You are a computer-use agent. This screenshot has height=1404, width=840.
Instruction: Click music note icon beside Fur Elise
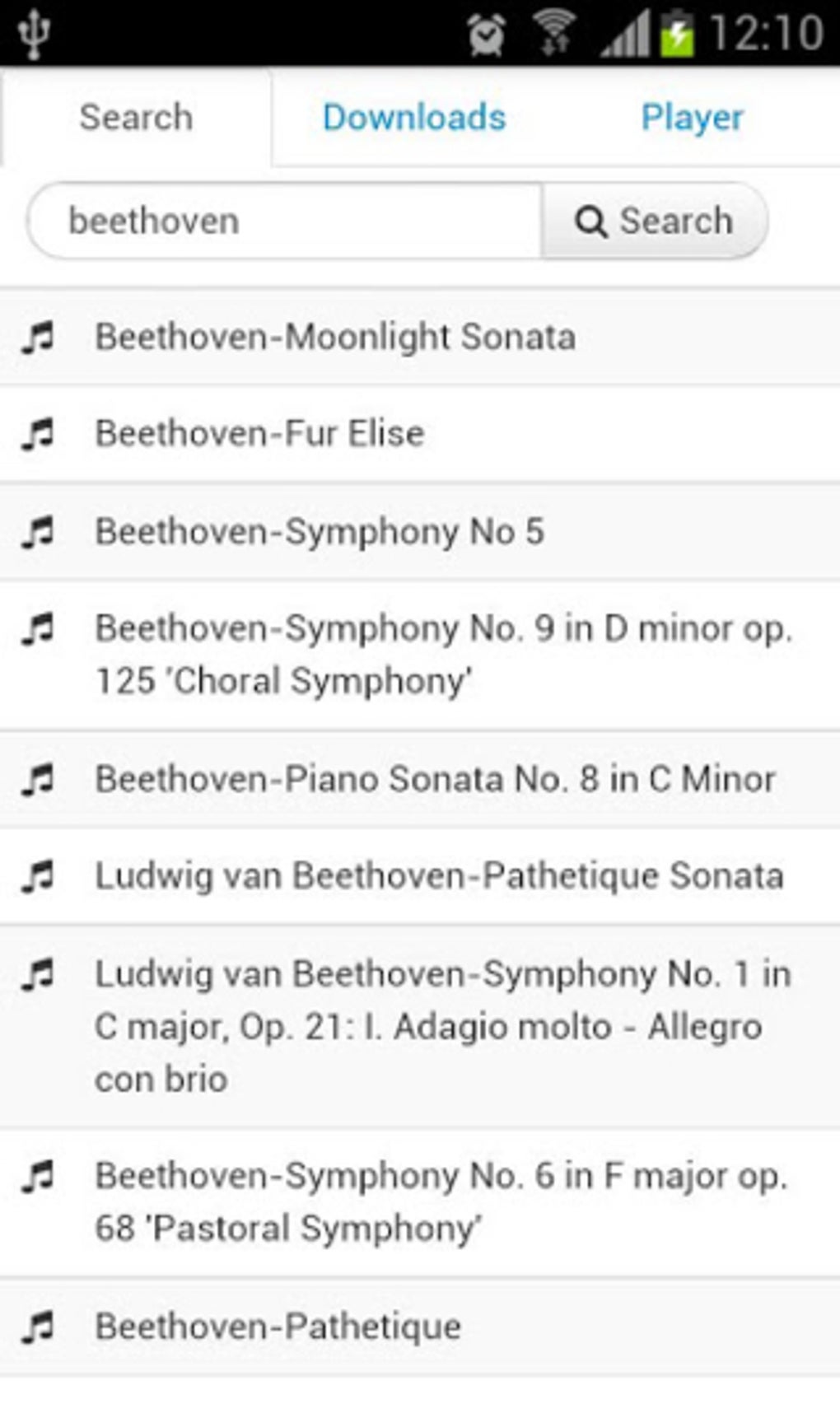point(38,433)
